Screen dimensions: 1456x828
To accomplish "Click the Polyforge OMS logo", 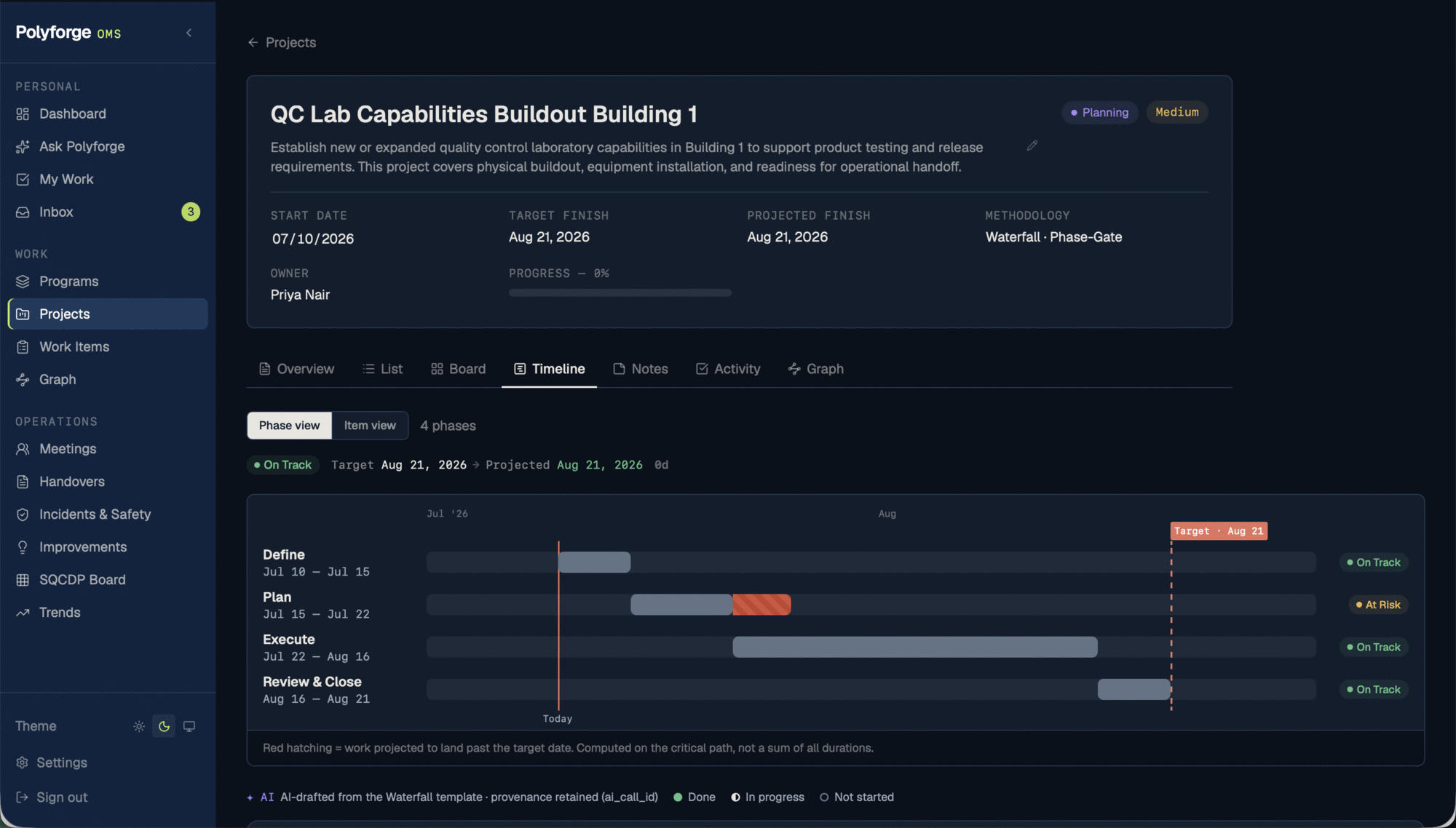I will coord(68,33).
